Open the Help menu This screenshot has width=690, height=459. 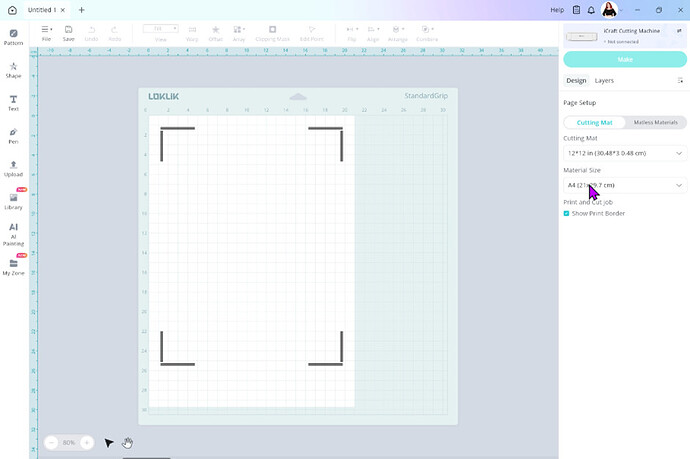click(x=557, y=10)
